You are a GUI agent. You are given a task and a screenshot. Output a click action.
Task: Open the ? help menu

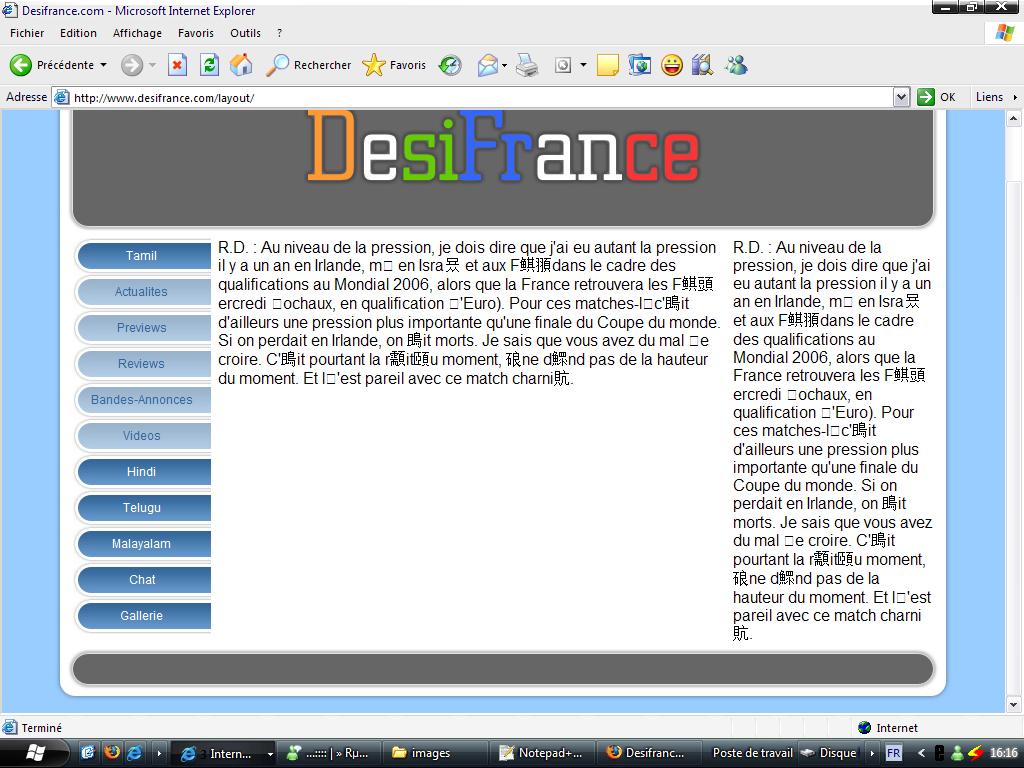point(280,33)
